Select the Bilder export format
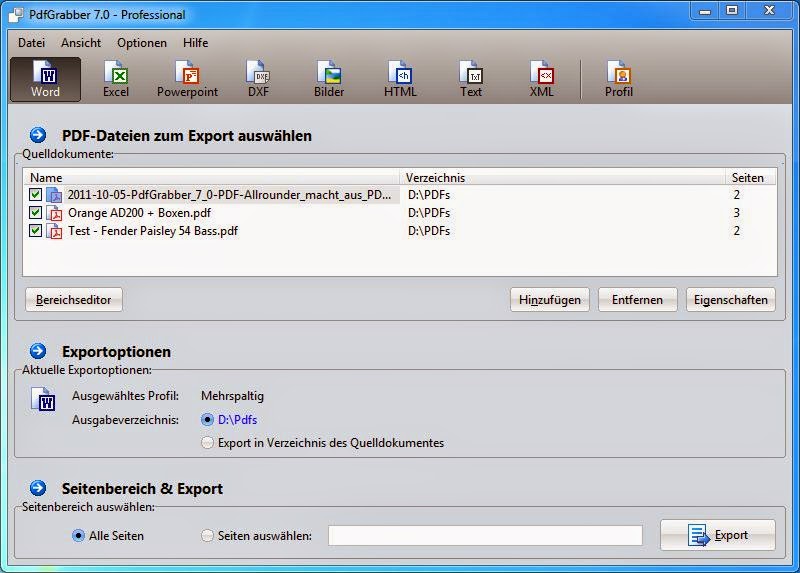Viewport: 800px width, 573px height. [x=329, y=79]
